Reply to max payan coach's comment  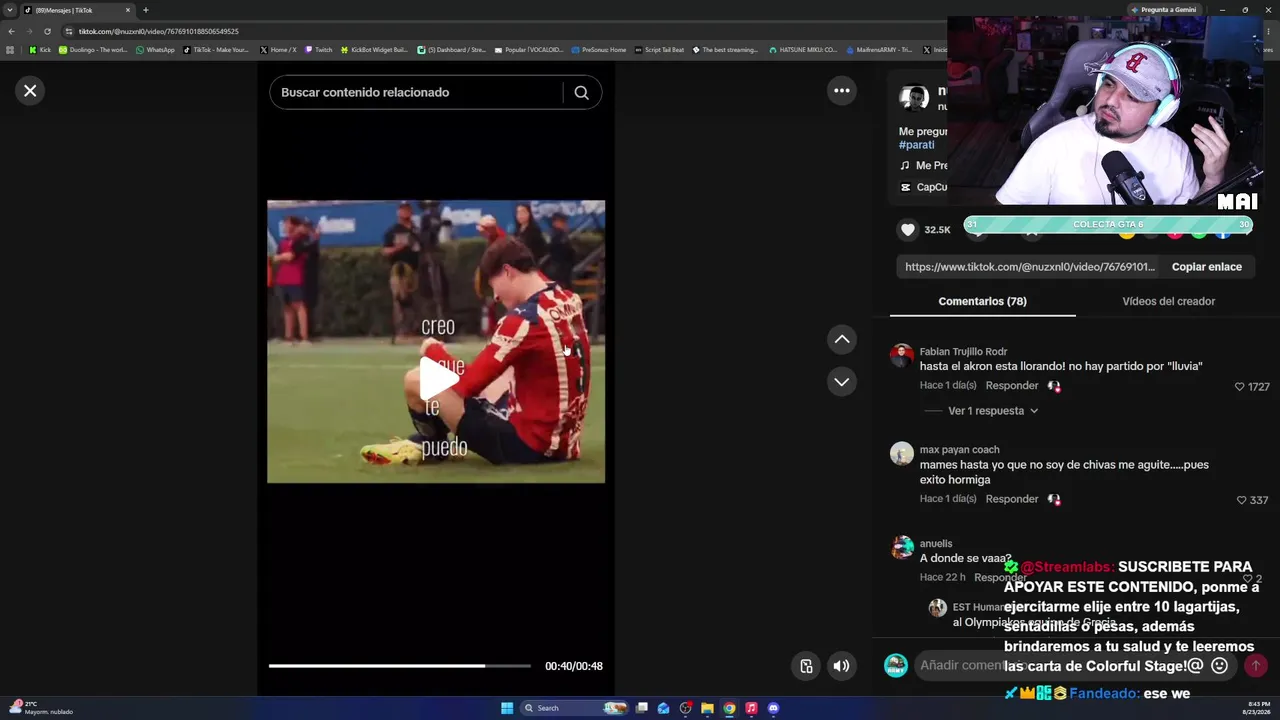[x=1012, y=499]
